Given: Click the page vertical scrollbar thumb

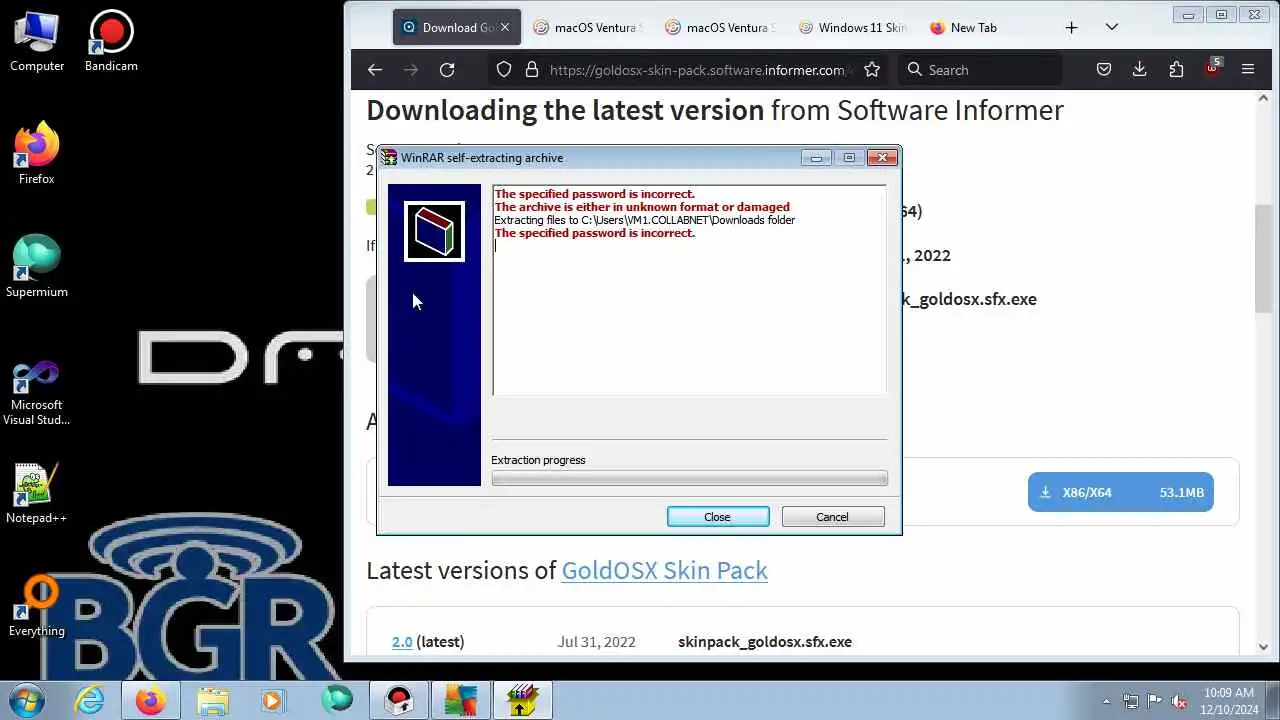Looking at the screenshot, I should [1264, 257].
